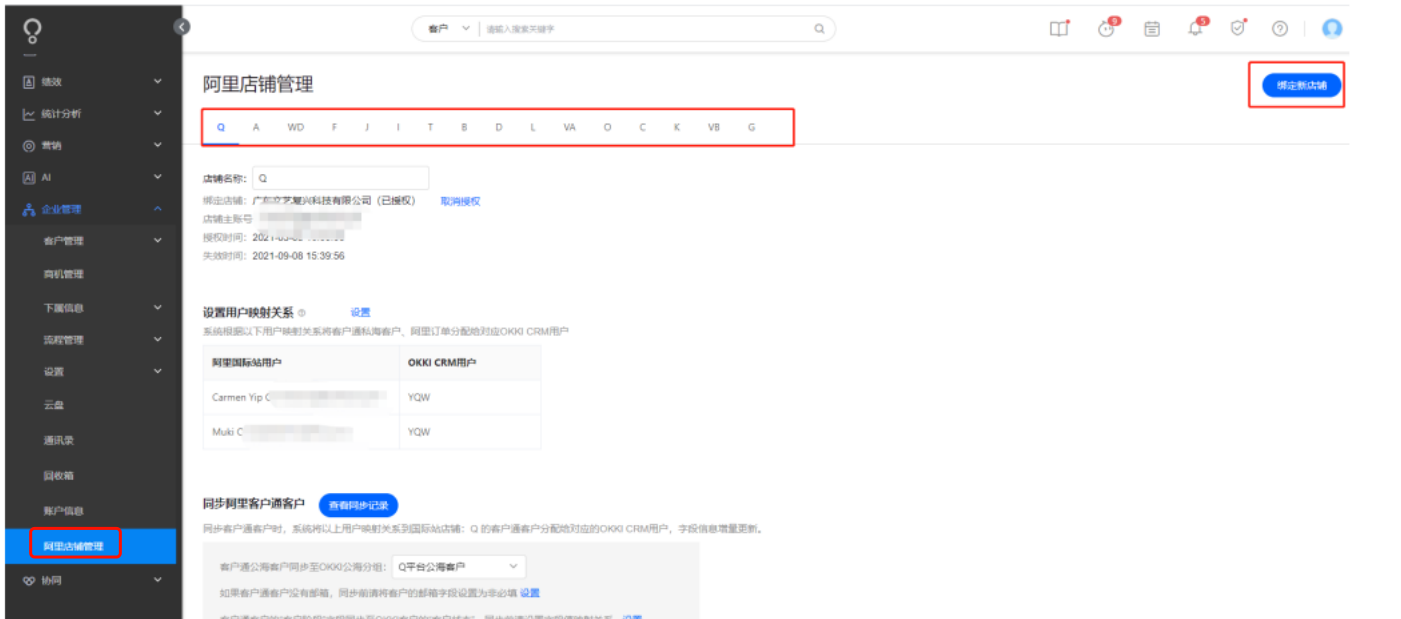
Task: Click the 取消授权 link
Action: (x=460, y=201)
